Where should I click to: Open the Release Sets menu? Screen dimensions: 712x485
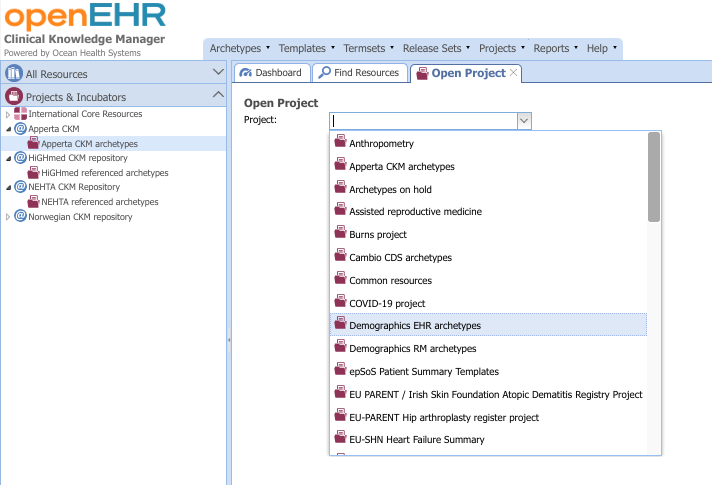(x=436, y=48)
